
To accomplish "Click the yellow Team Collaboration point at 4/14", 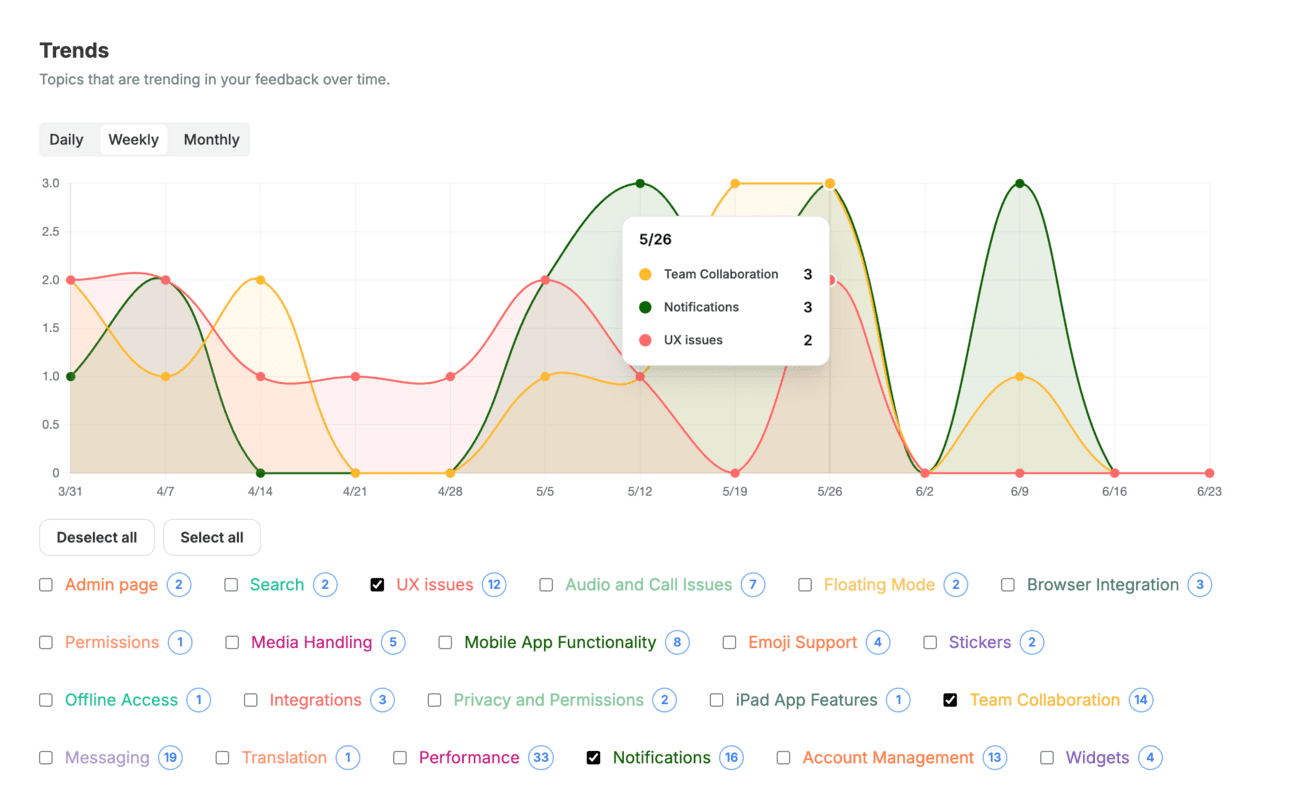I will coord(260,280).
